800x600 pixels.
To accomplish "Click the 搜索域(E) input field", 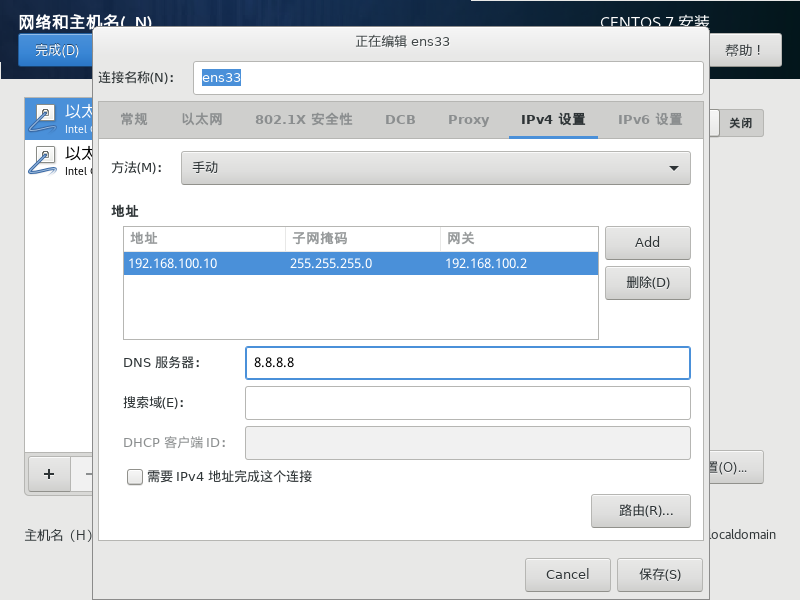I will click(x=467, y=403).
